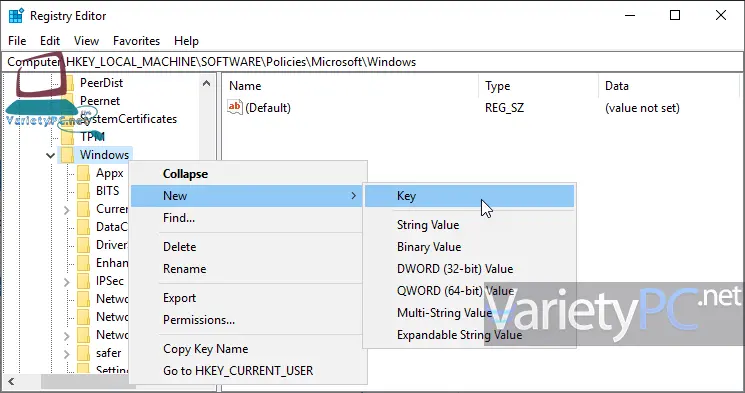
Task: Create a DWORD (32-bit) Value
Action: click(x=455, y=268)
